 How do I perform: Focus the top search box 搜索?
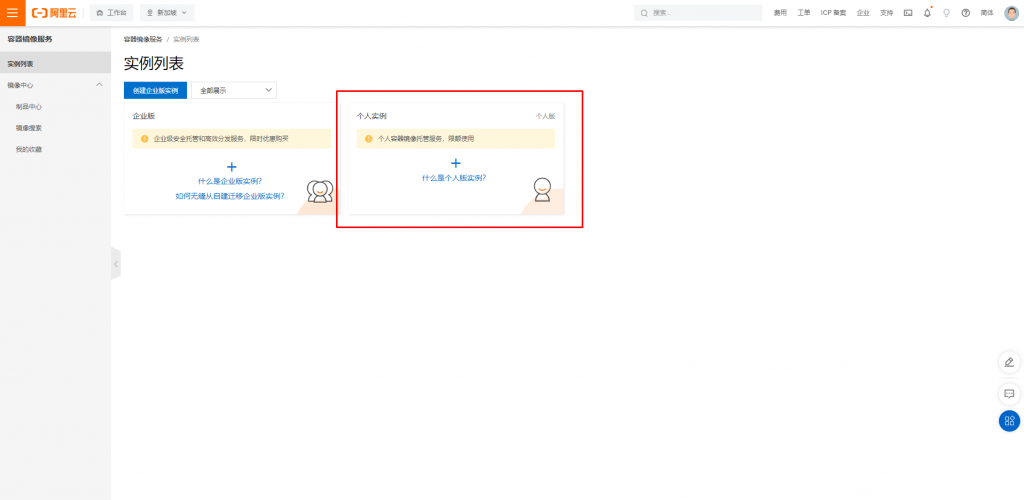(697, 13)
